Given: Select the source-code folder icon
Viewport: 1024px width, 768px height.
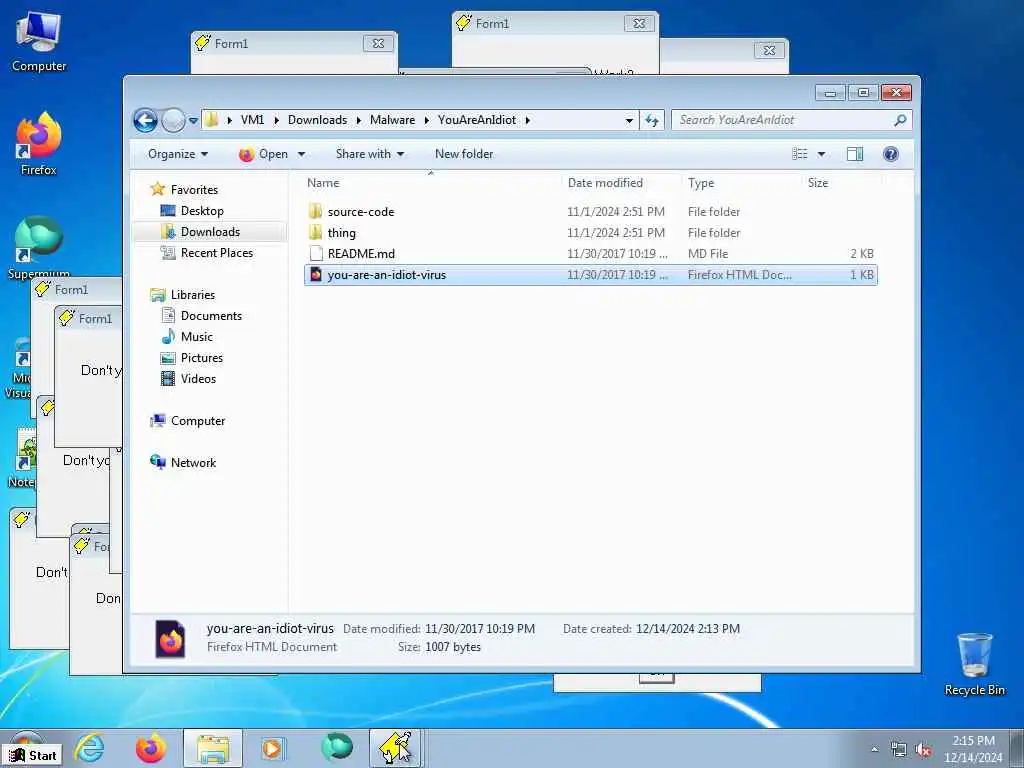Looking at the screenshot, I should click(x=315, y=212).
